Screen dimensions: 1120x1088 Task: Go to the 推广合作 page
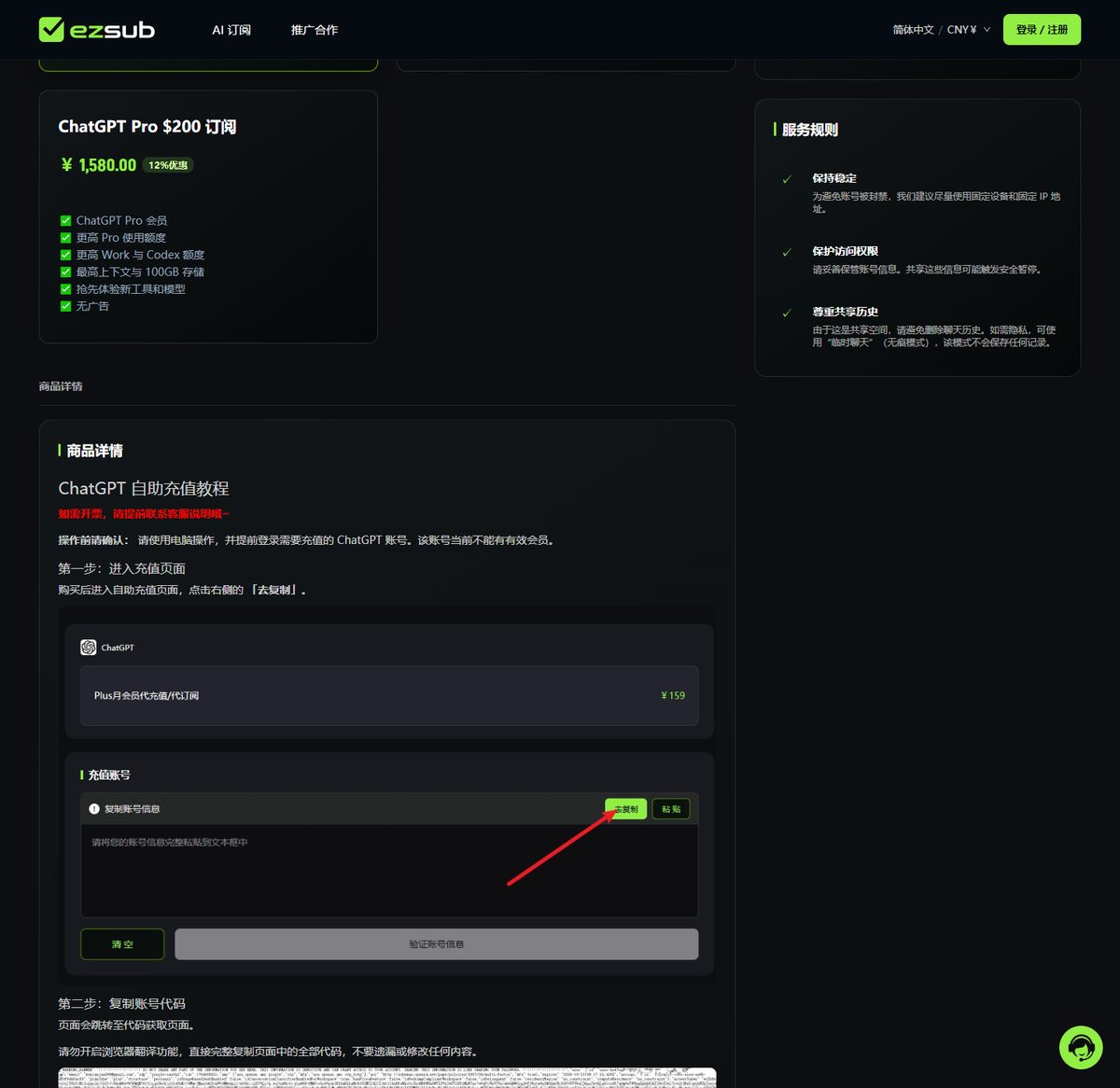[315, 30]
